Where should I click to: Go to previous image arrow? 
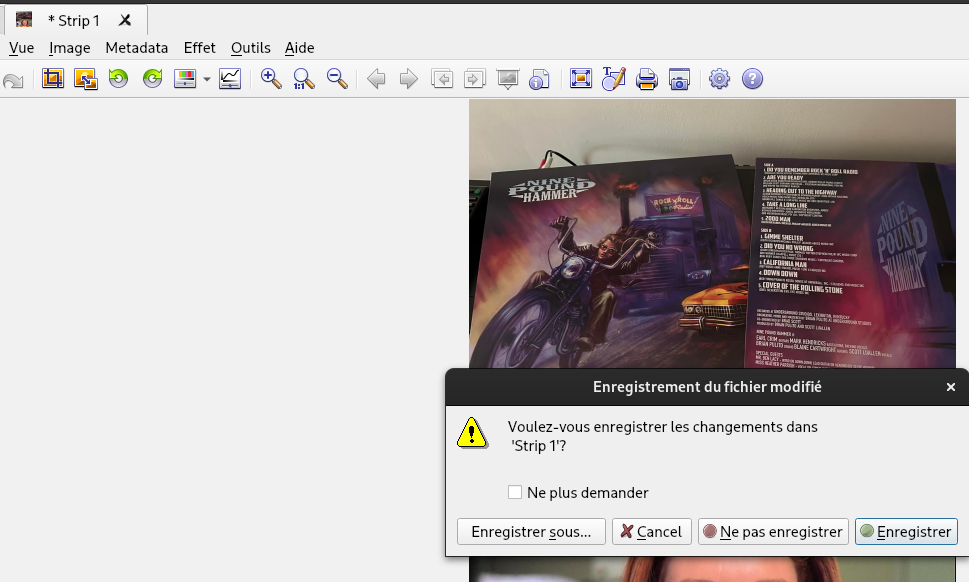click(x=376, y=78)
